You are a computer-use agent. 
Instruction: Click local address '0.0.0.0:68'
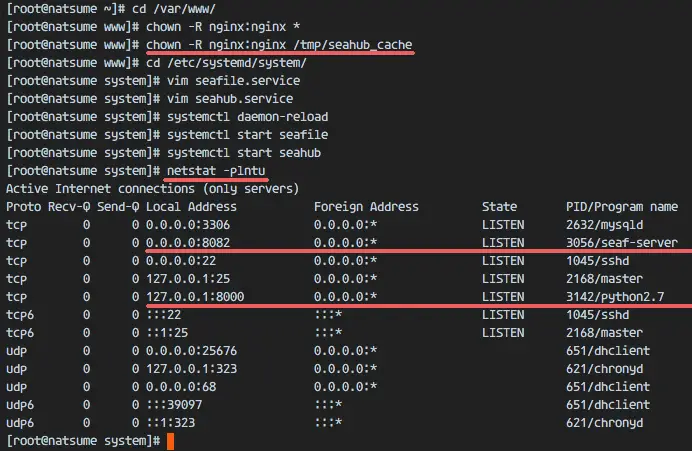tap(181, 387)
